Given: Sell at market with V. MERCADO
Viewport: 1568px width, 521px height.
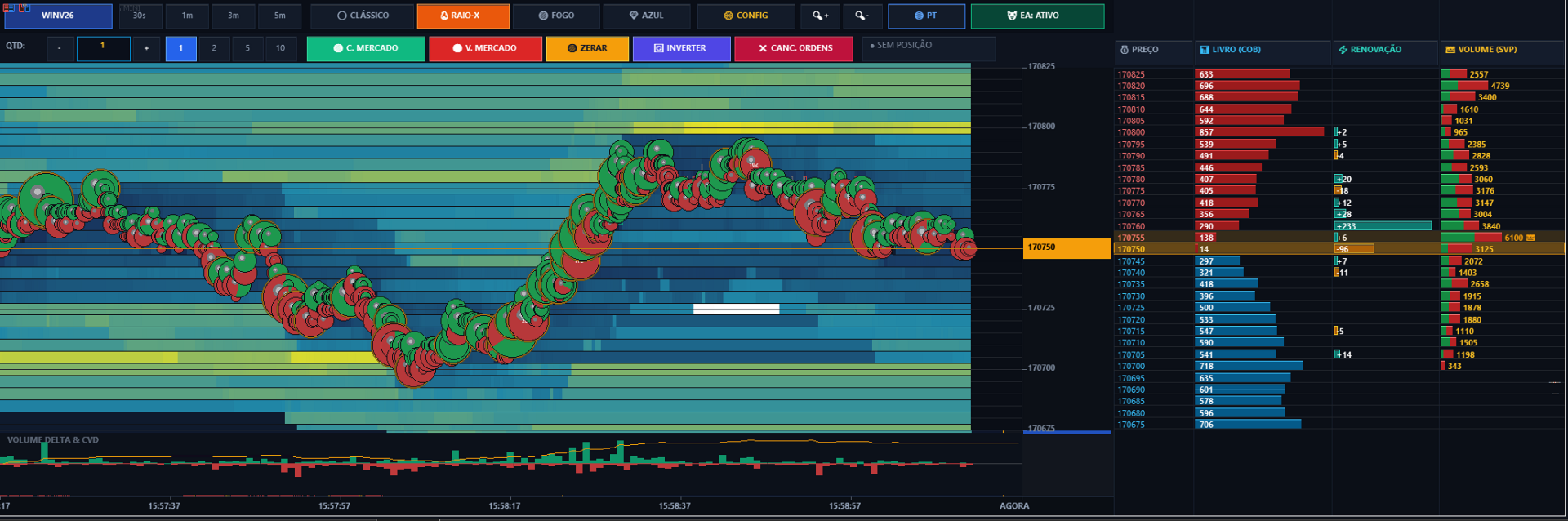Looking at the screenshot, I should click(x=485, y=48).
